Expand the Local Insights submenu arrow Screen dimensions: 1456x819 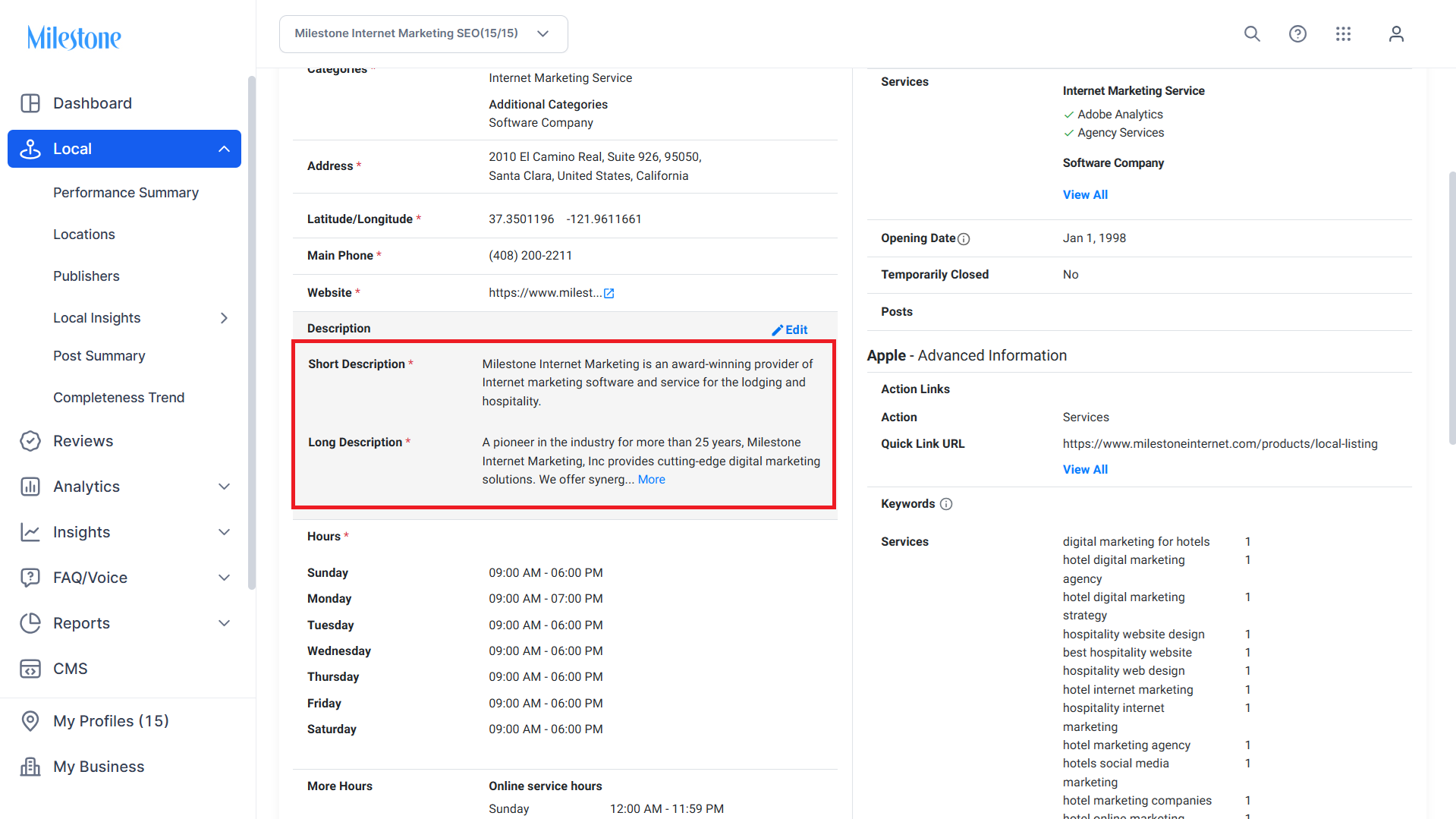coord(224,318)
